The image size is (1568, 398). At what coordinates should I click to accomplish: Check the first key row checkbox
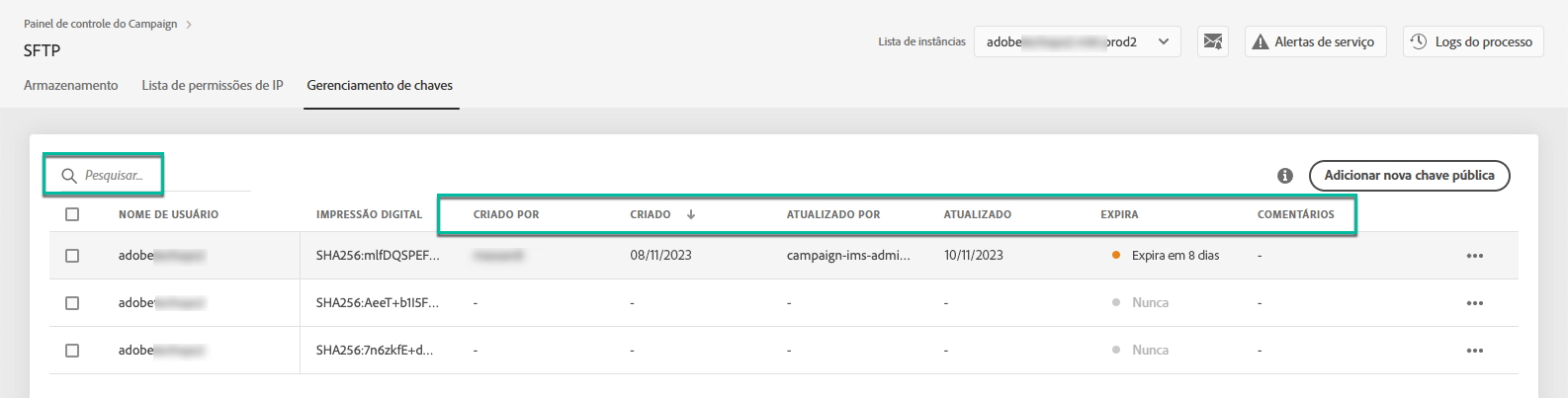point(72,256)
